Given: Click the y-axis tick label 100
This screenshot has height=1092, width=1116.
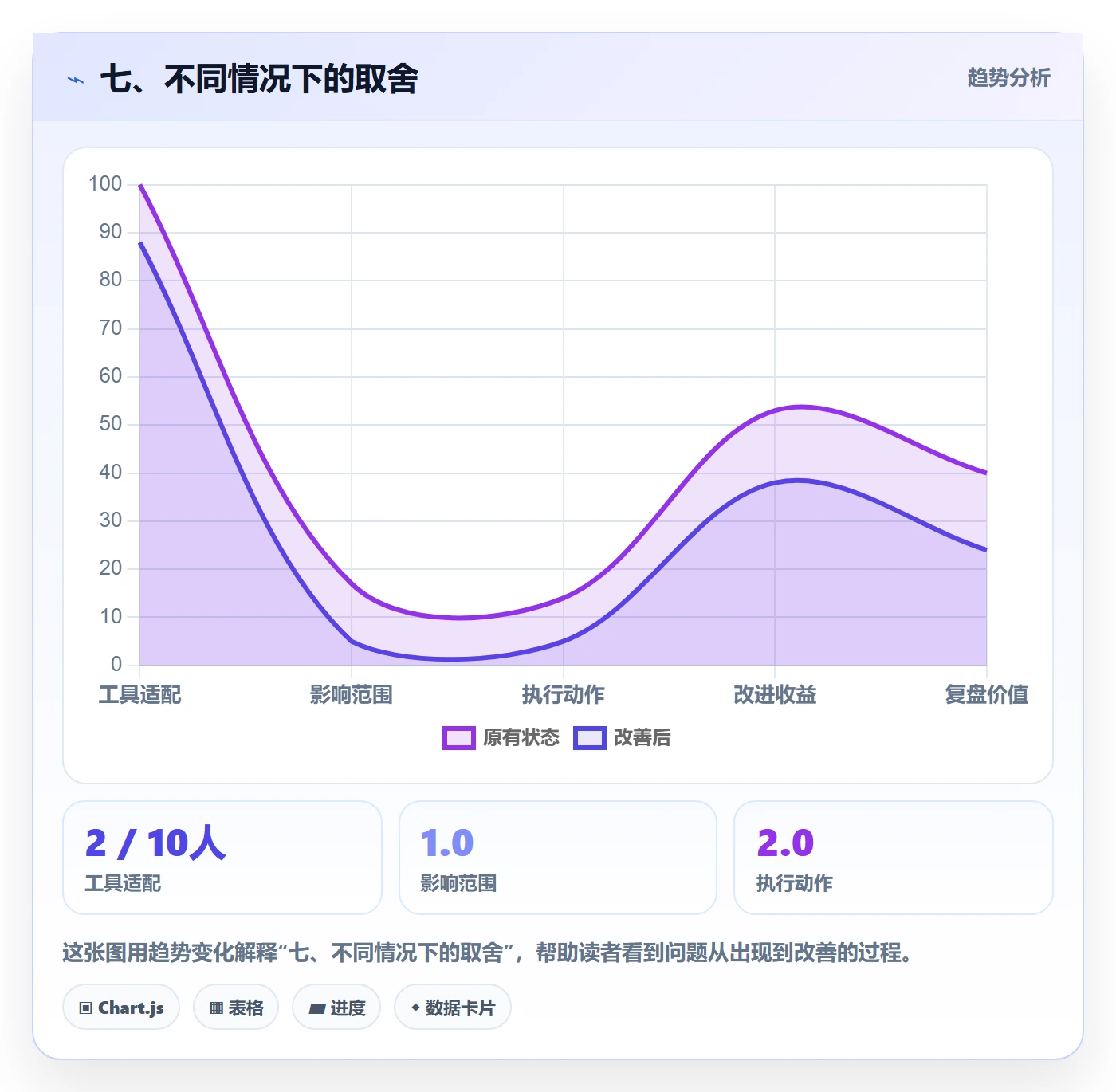Looking at the screenshot, I should tap(105, 184).
